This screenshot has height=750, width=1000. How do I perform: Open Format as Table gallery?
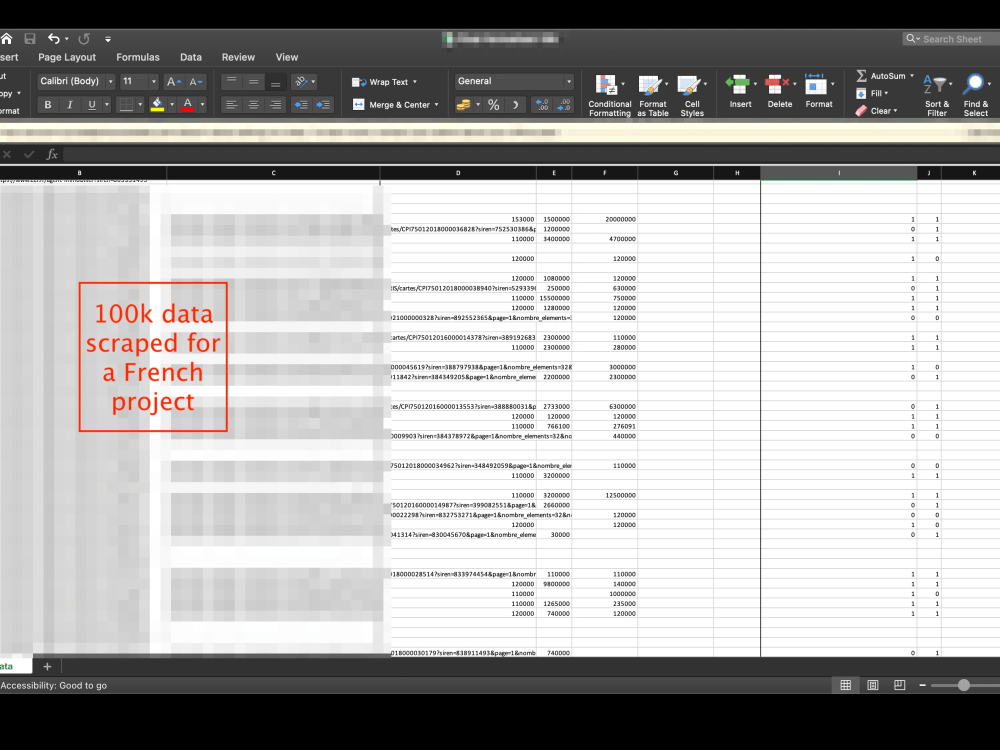[x=652, y=96]
